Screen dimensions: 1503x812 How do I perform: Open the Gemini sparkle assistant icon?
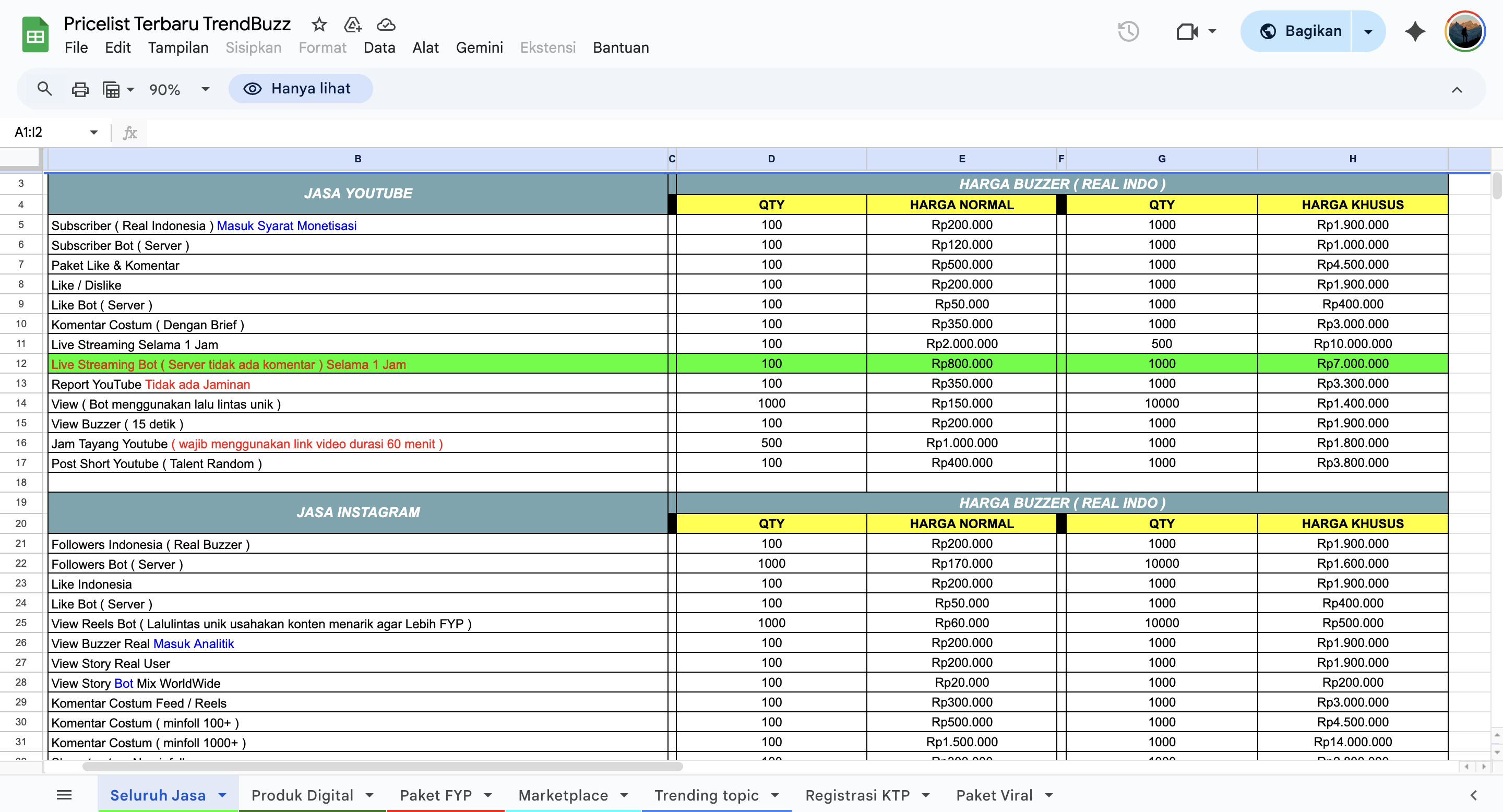coord(1414,31)
